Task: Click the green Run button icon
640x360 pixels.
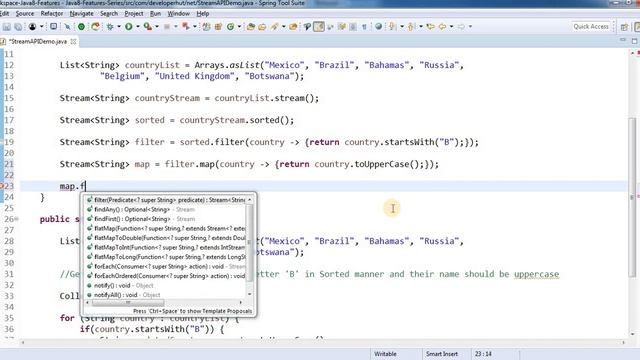Action: (x=129, y=27)
